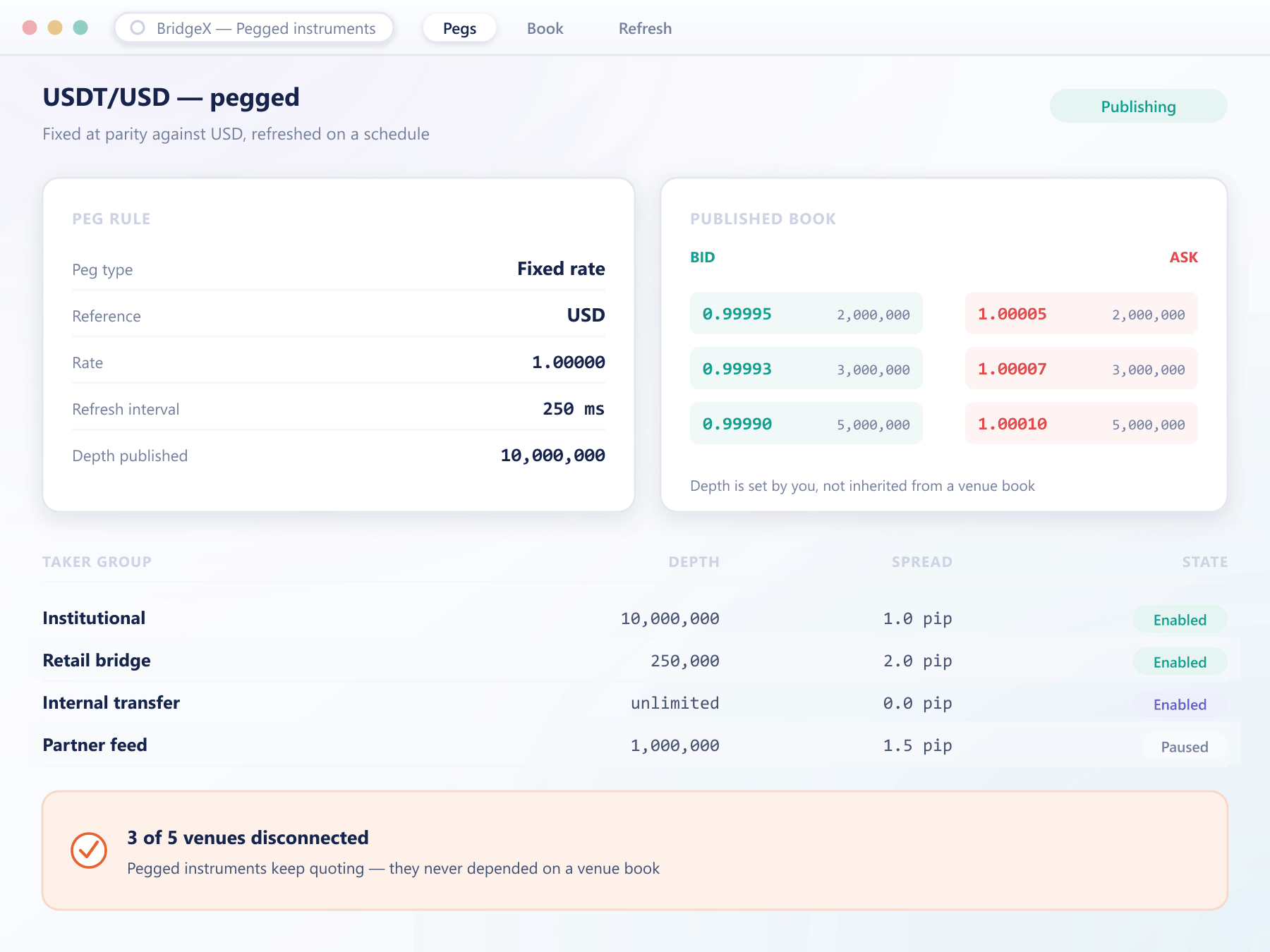Click the red window close dot
This screenshot has width=1270, height=952.
click(x=30, y=28)
